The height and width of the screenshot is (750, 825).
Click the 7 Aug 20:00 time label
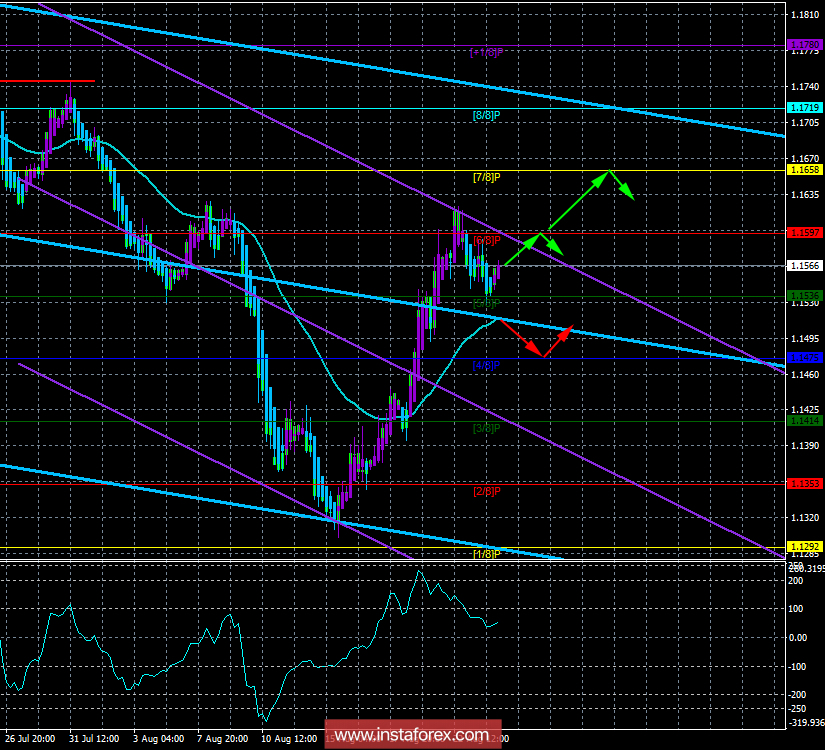223,738
